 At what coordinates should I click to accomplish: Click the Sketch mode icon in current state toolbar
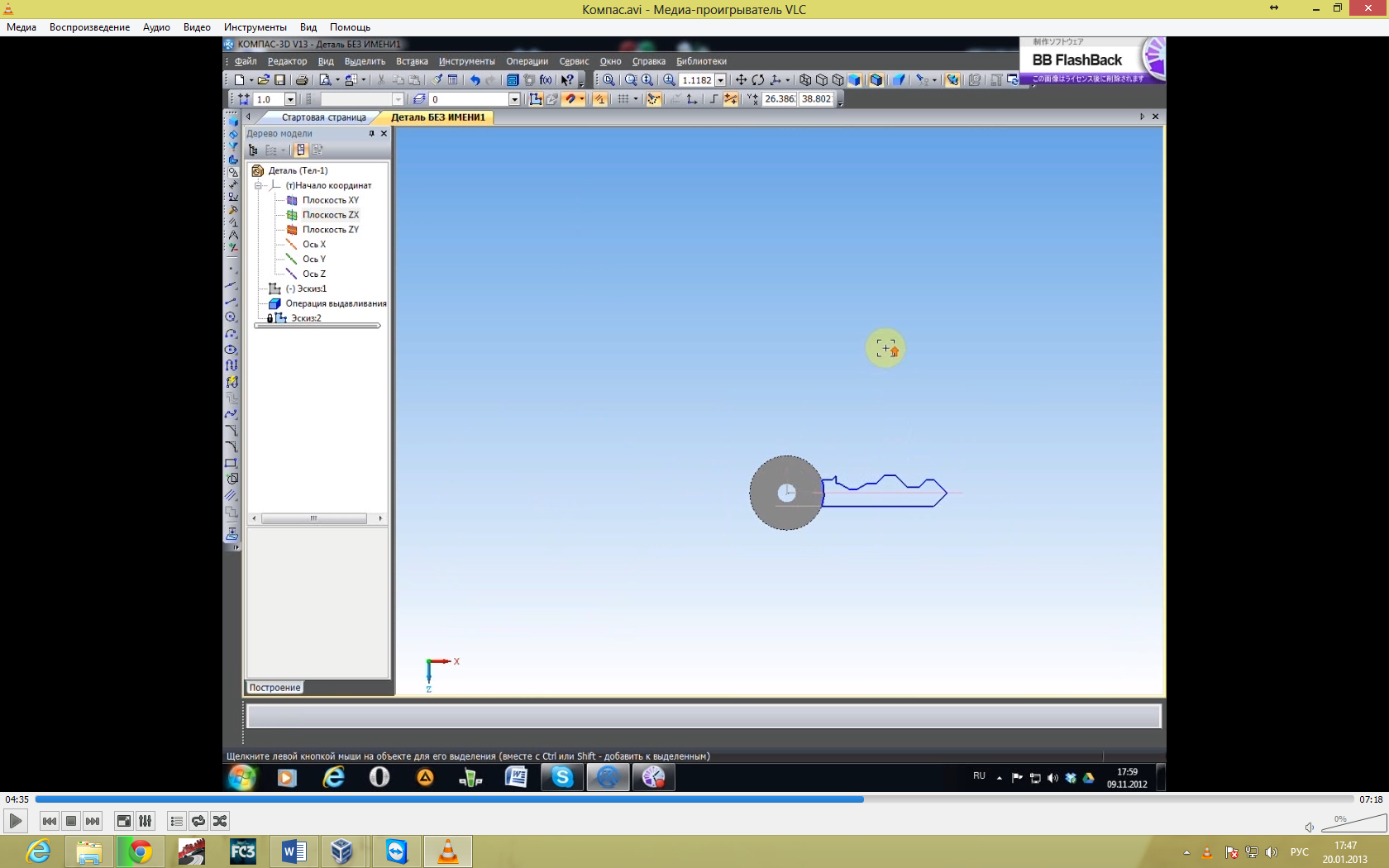pos(536,99)
